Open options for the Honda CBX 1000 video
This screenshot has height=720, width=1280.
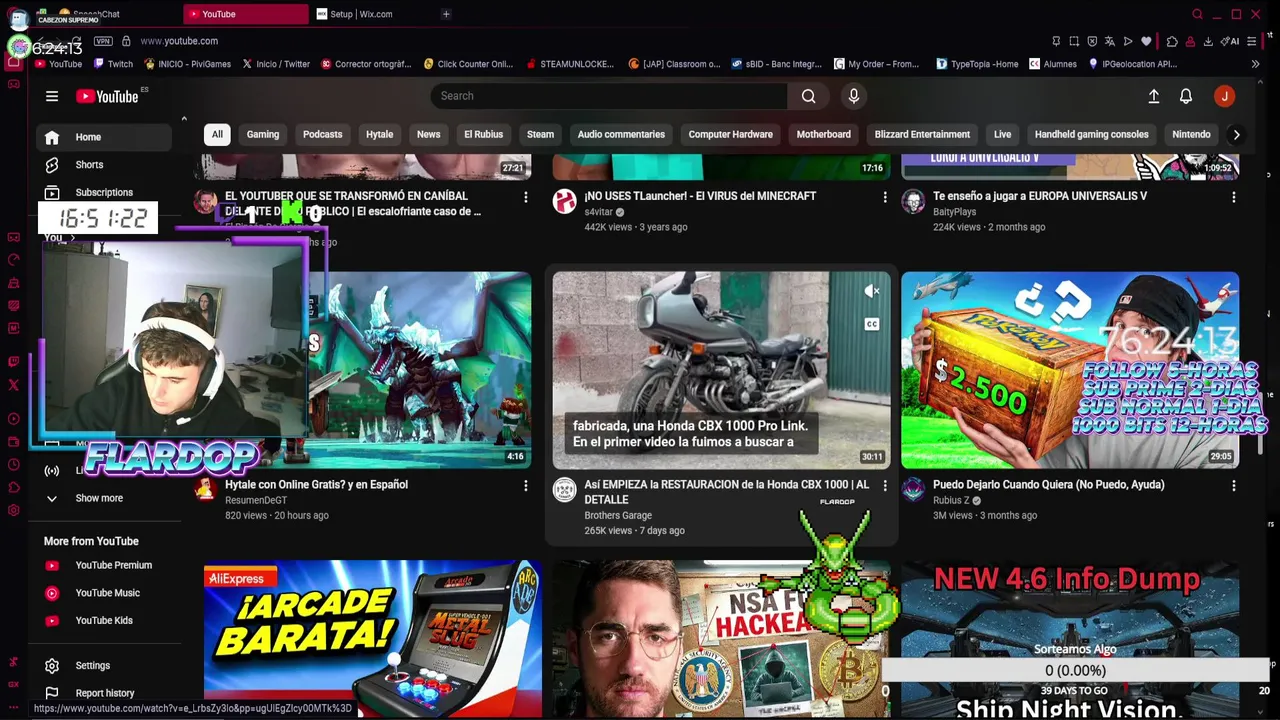click(x=884, y=486)
